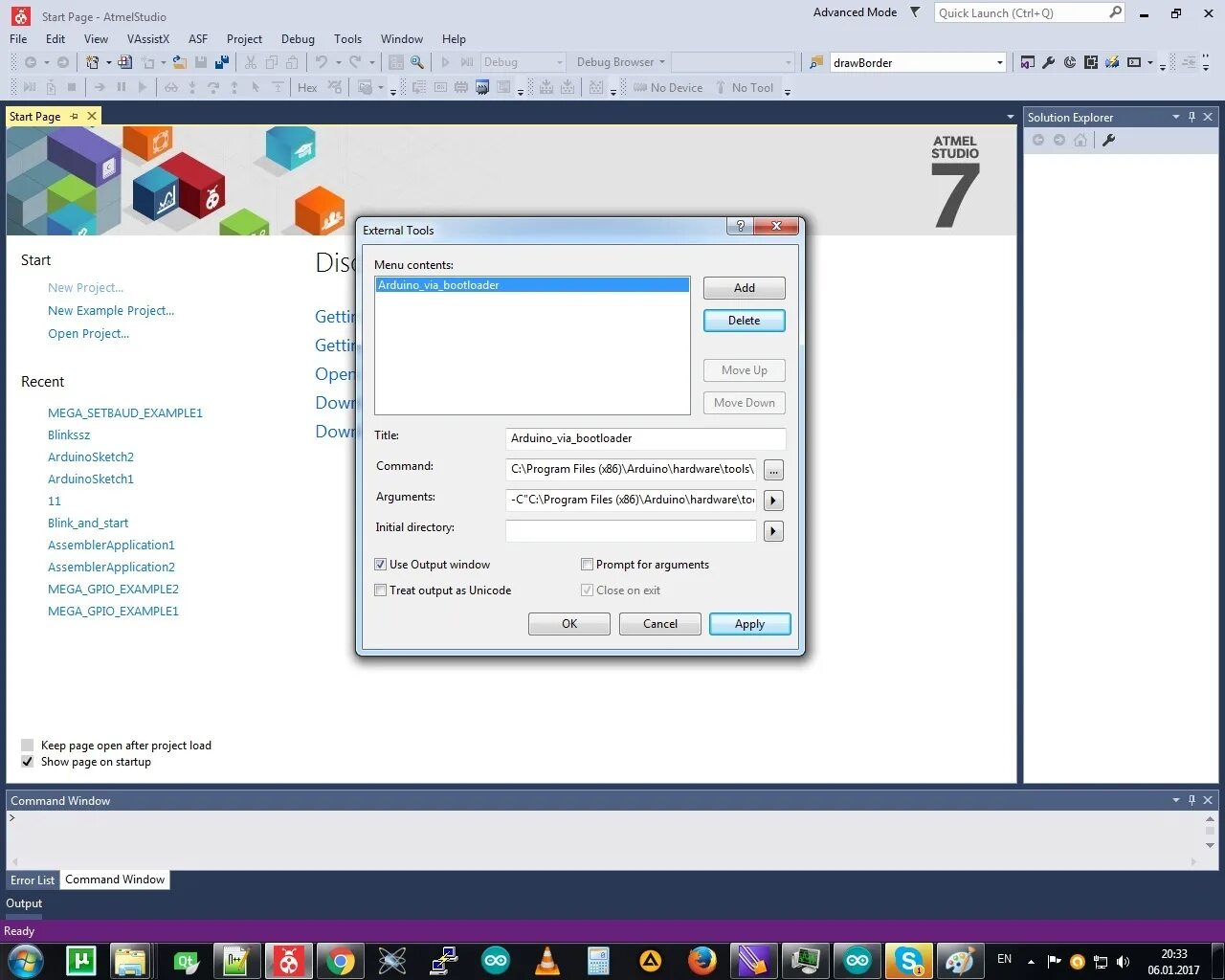This screenshot has height=980, width=1225.
Task: Uncheck Use Output window checkbox
Action: click(x=380, y=565)
